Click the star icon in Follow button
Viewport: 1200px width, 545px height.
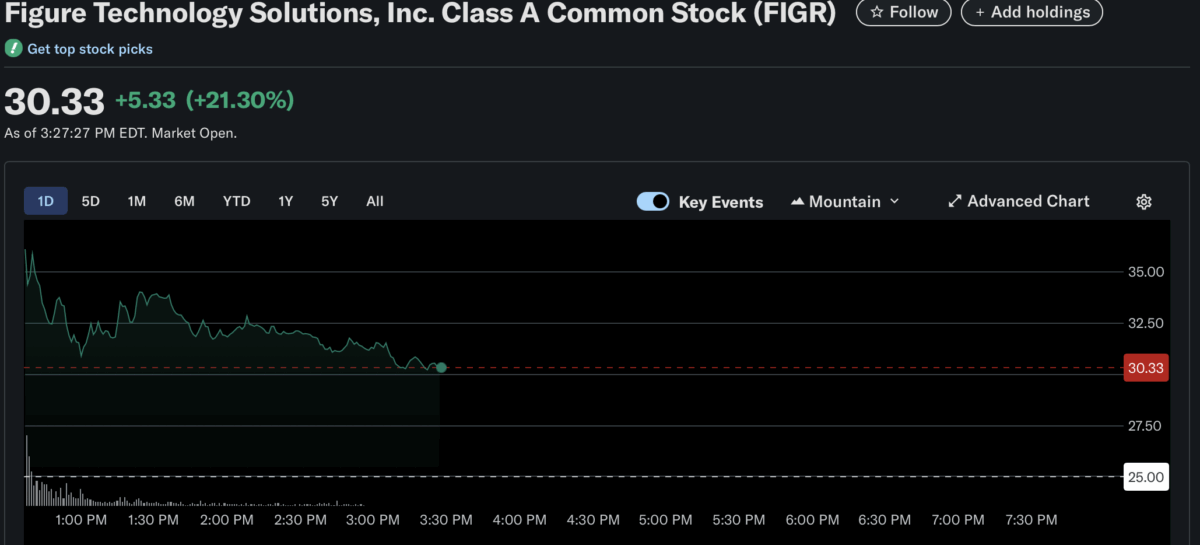click(876, 13)
